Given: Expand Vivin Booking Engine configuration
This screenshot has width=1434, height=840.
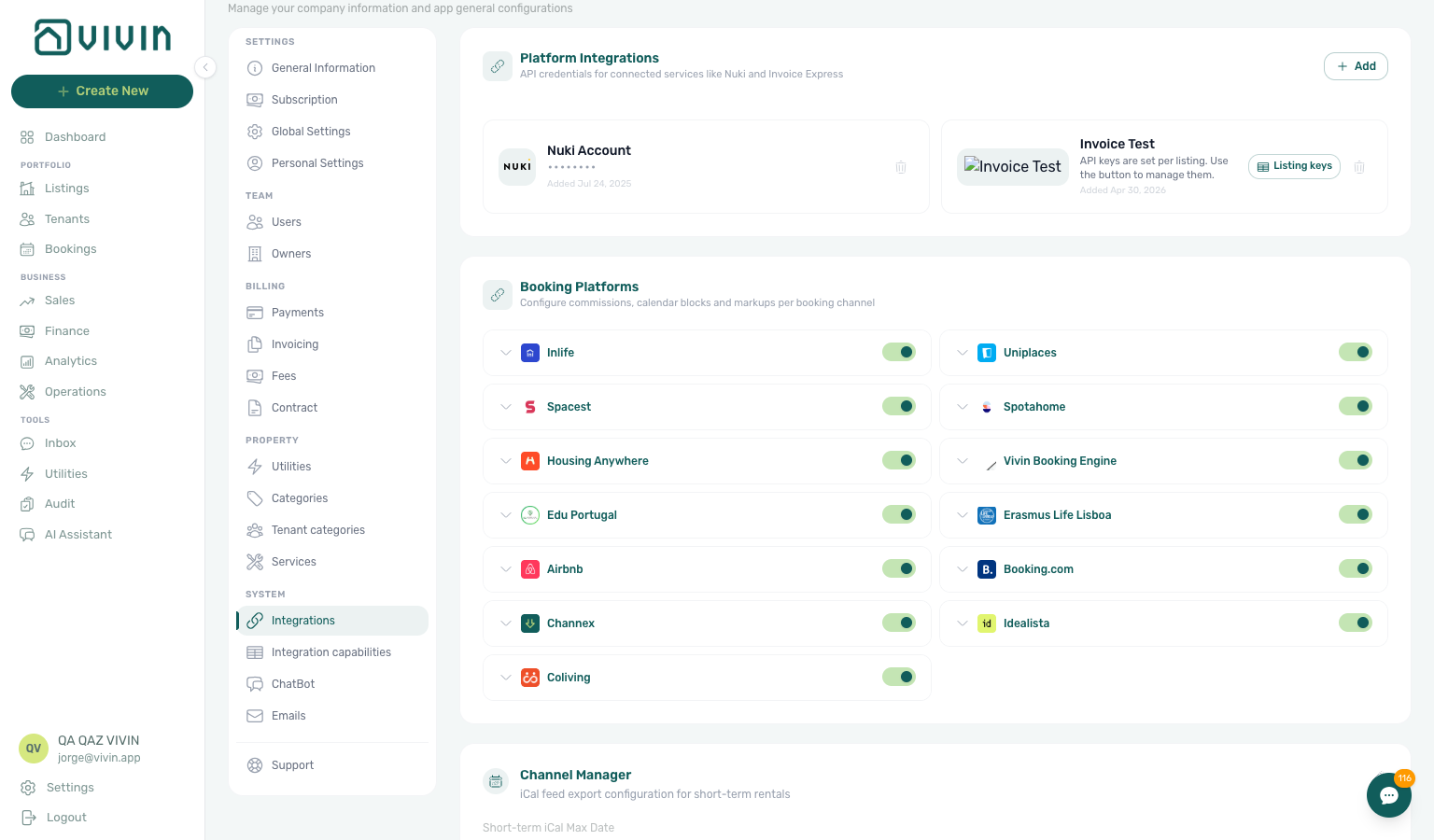Looking at the screenshot, I should point(962,461).
